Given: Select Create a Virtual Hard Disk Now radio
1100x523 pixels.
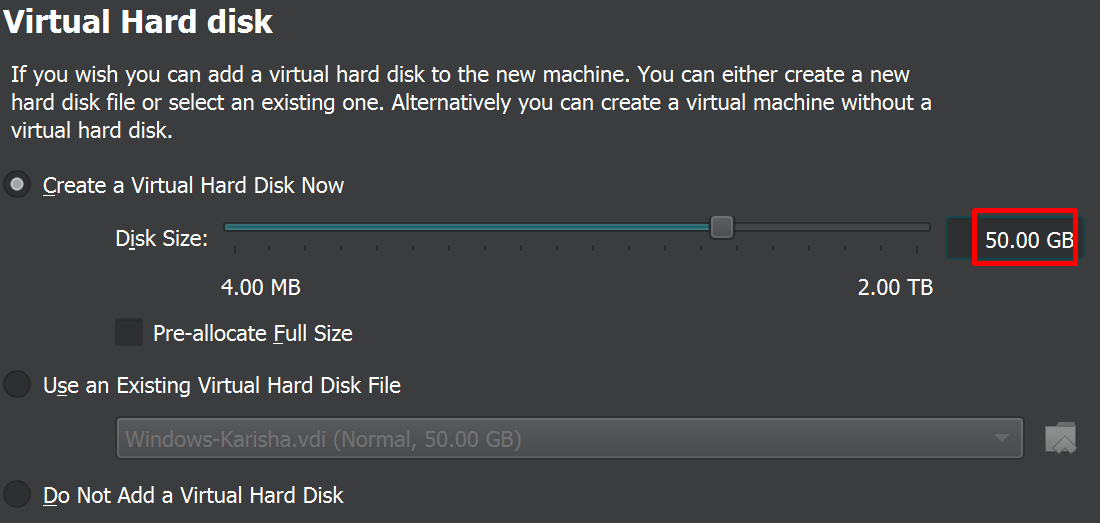Looking at the screenshot, I should [x=17, y=185].
